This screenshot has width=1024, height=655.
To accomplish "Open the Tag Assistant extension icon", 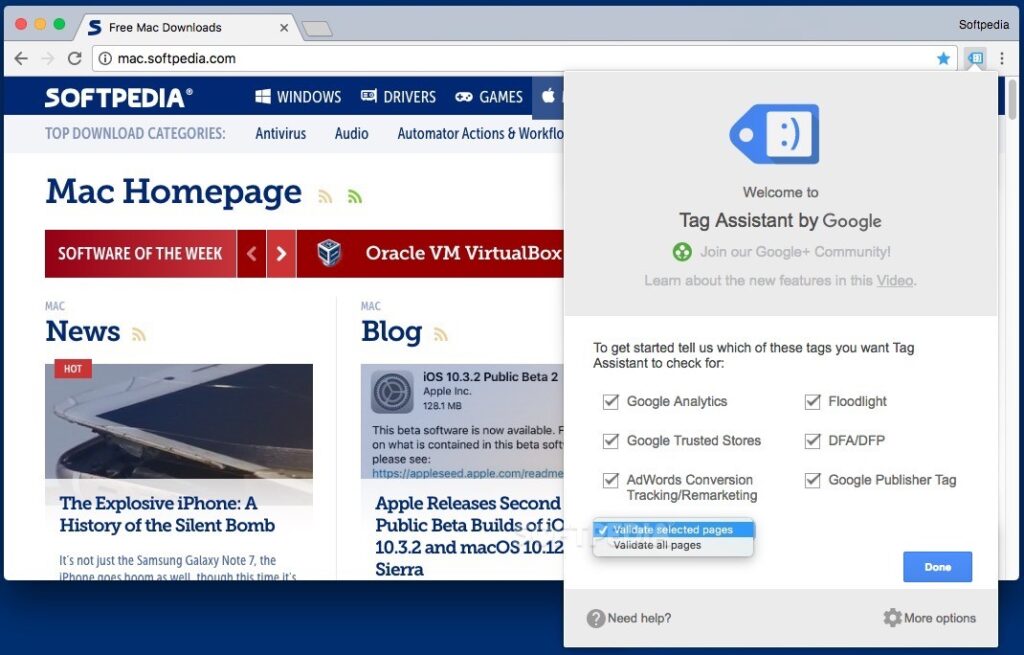I will tap(976, 58).
